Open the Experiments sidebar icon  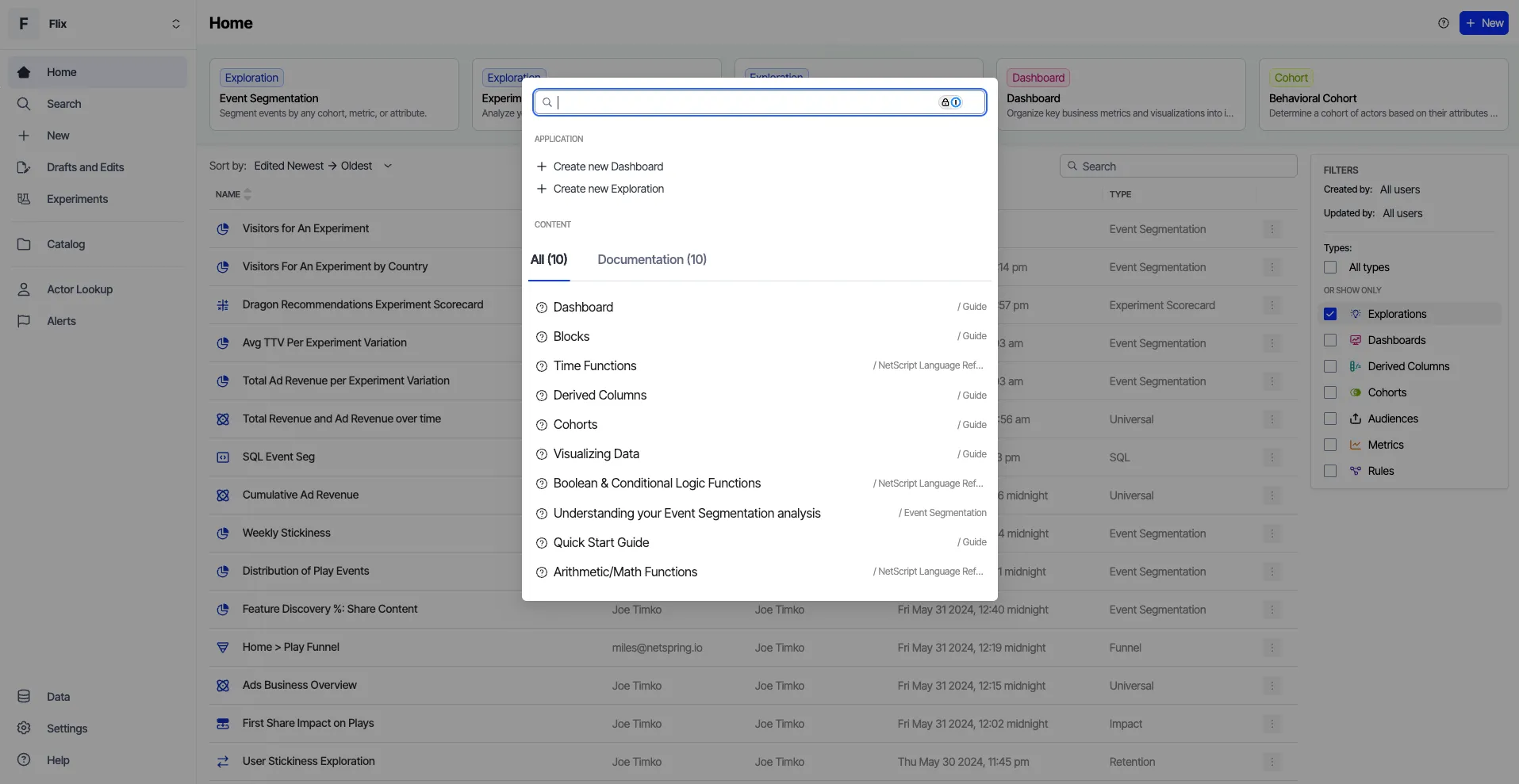[x=24, y=199]
